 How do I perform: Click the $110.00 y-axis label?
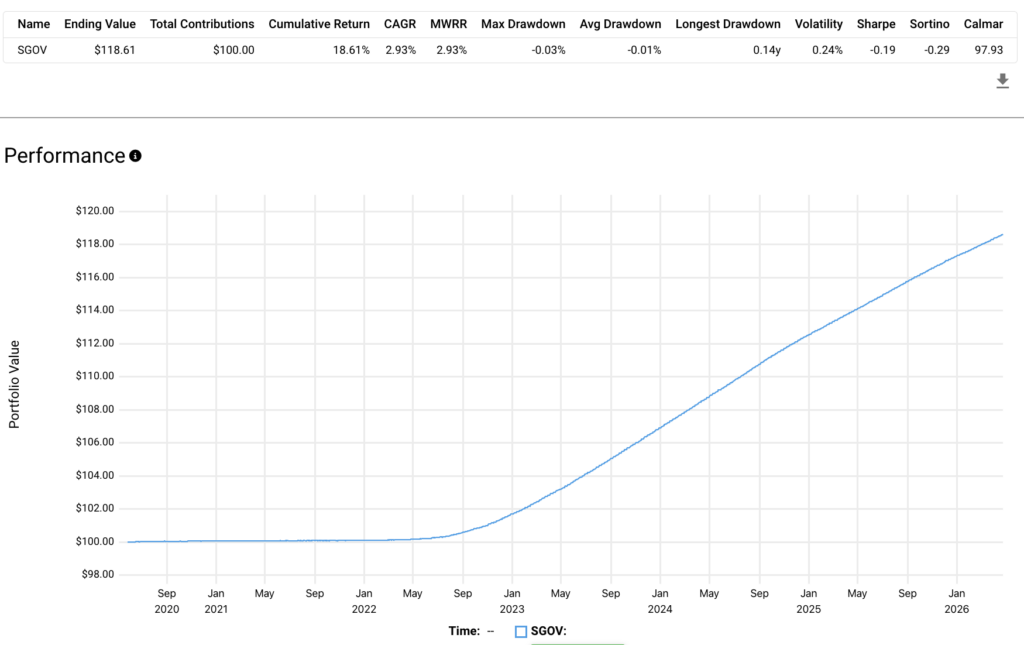point(95,376)
